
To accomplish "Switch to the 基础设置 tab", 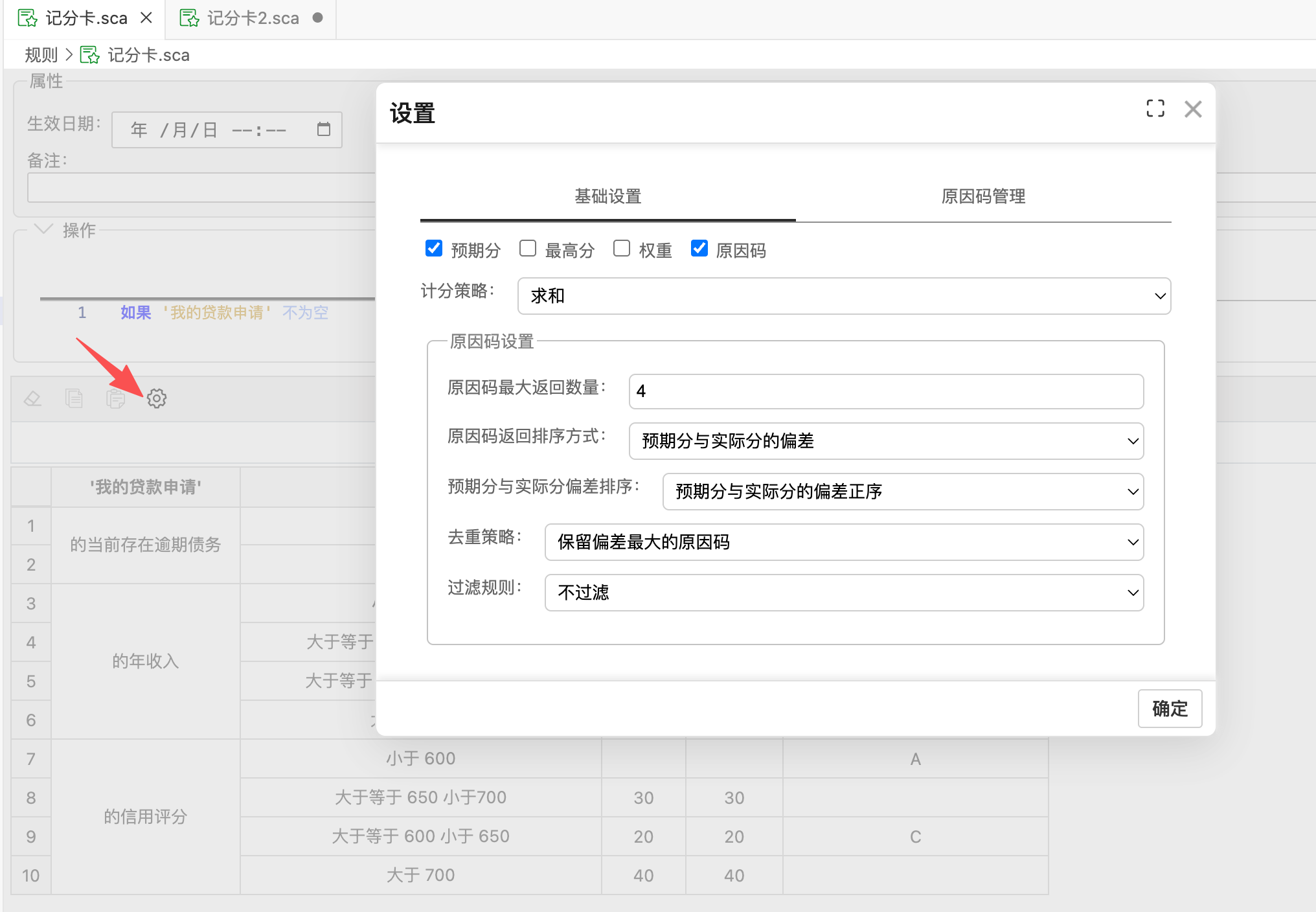I will point(608,196).
